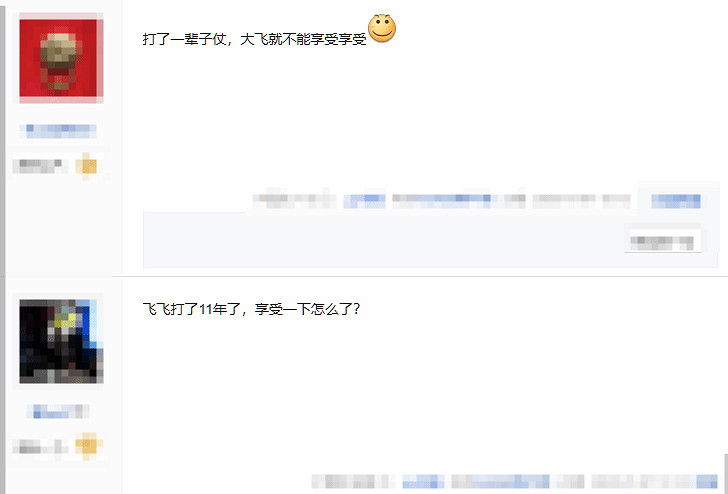This screenshot has height=494, width=728.
Task: Click long blue client link in first post footer
Action: [x=441, y=201]
